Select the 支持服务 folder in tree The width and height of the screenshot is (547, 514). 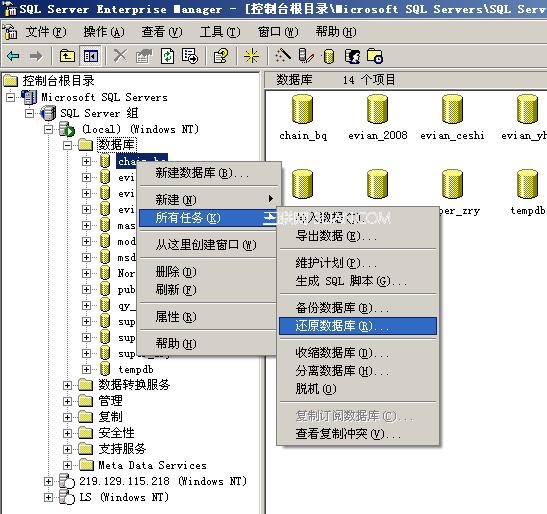[122, 449]
